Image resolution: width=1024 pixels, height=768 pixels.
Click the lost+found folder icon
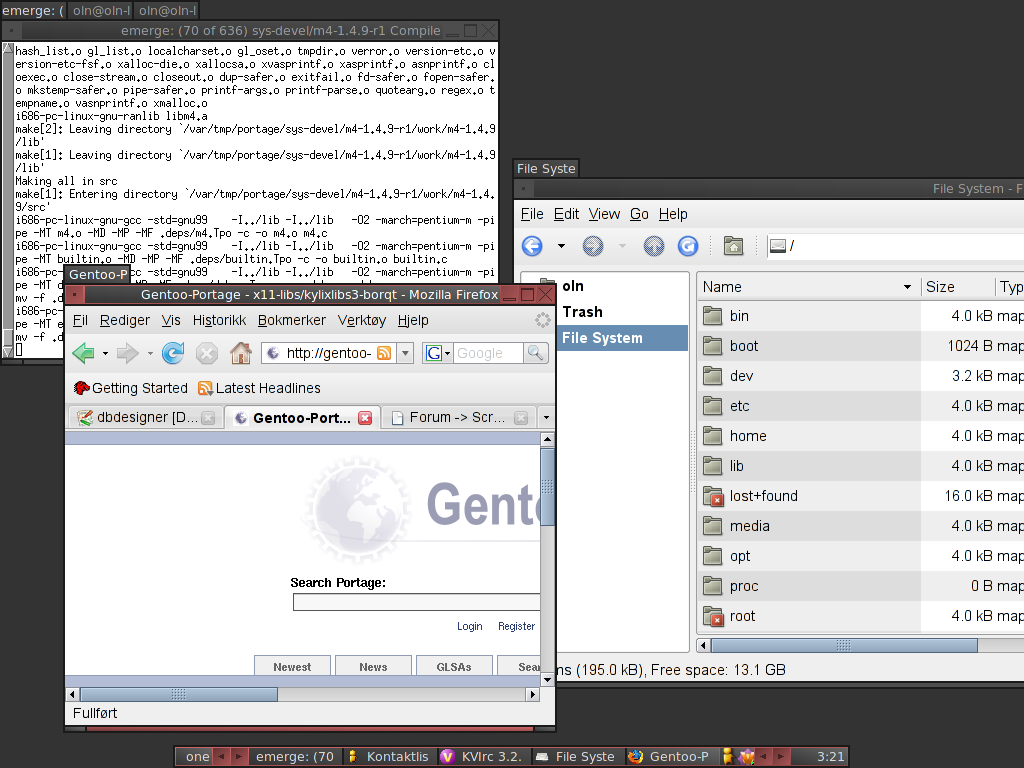(x=712, y=496)
